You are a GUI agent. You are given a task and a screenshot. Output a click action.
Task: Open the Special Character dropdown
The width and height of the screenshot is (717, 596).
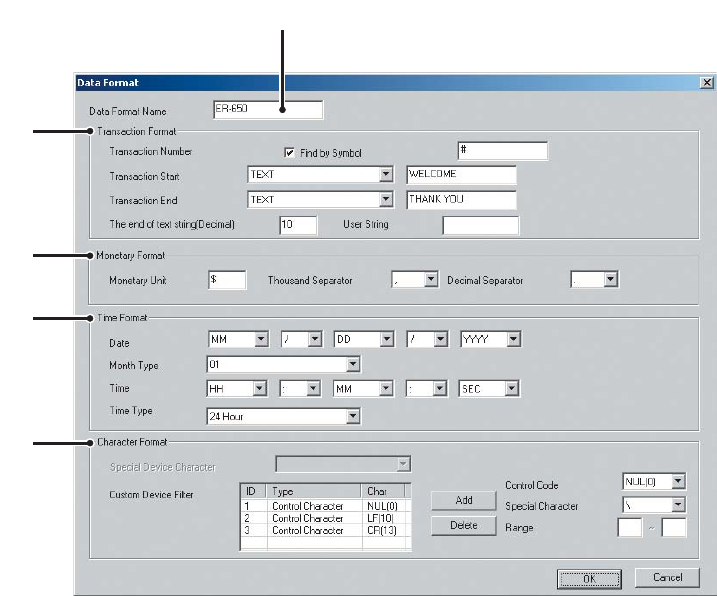click(654, 505)
